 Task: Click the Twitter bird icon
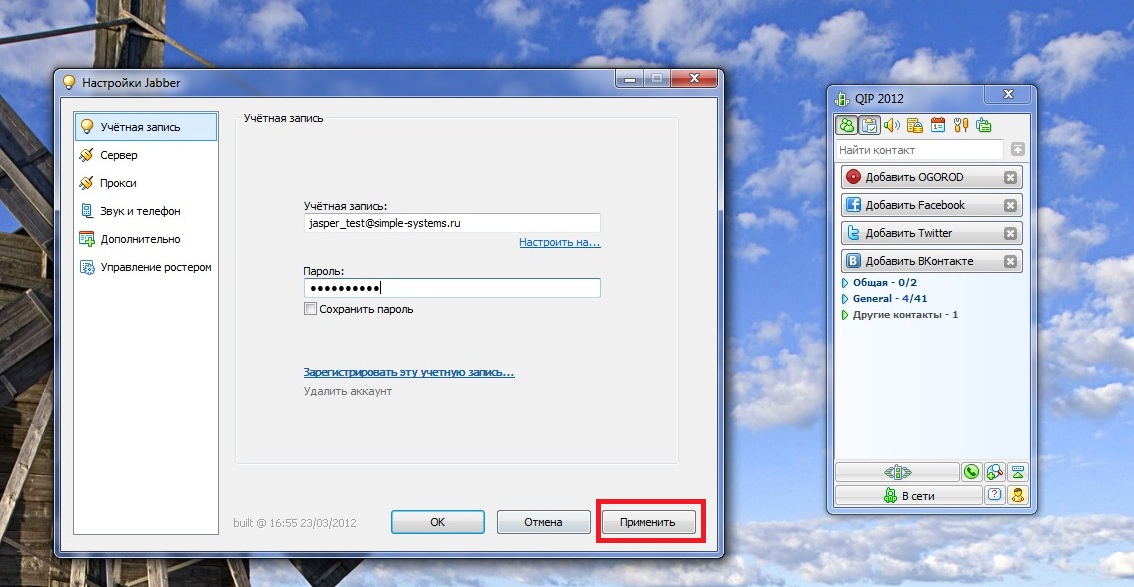pos(853,233)
